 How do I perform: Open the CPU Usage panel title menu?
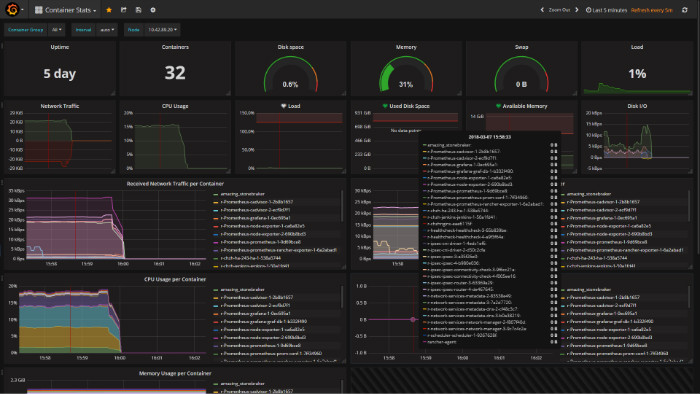pos(175,106)
